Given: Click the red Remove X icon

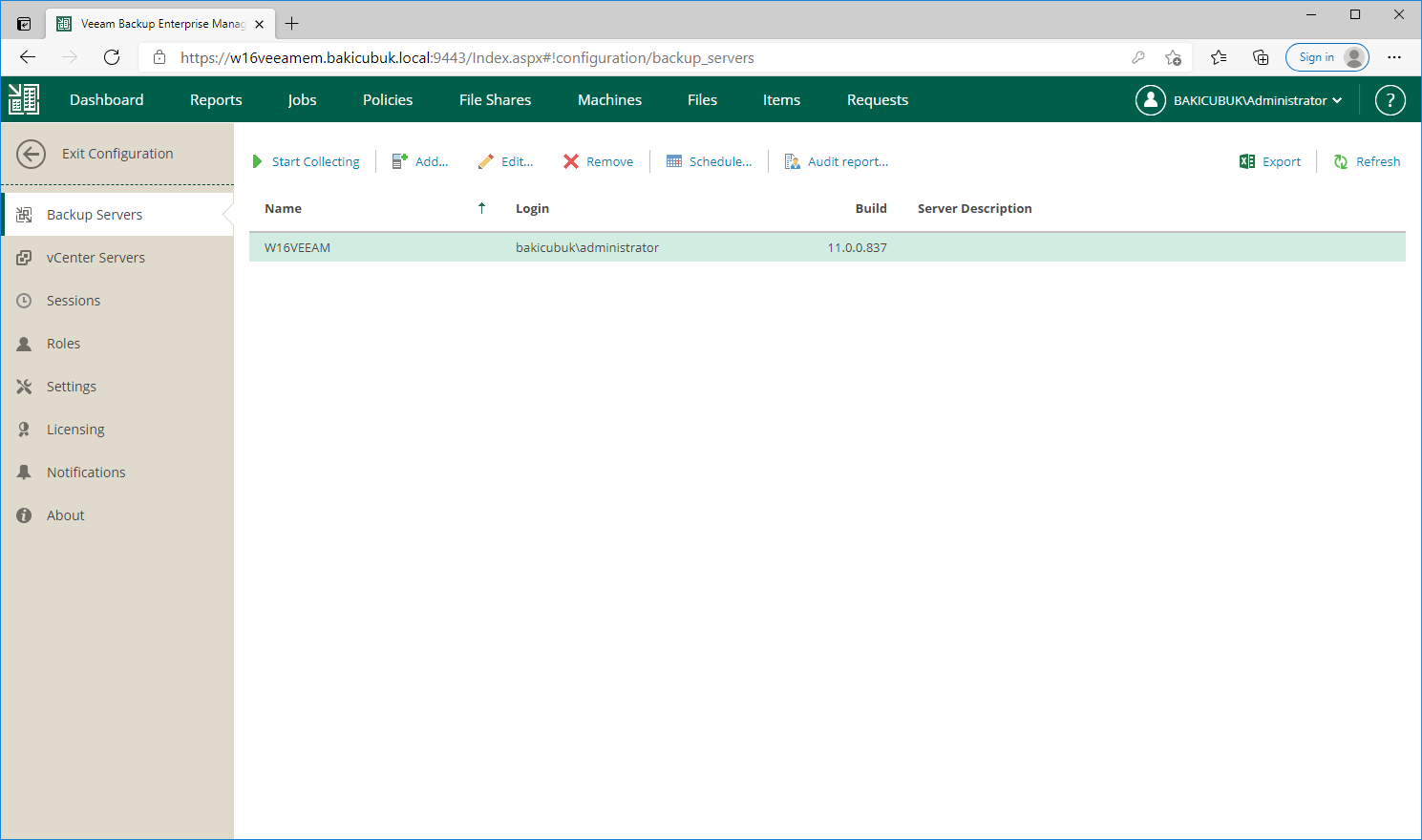Looking at the screenshot, I should [571, 161].
